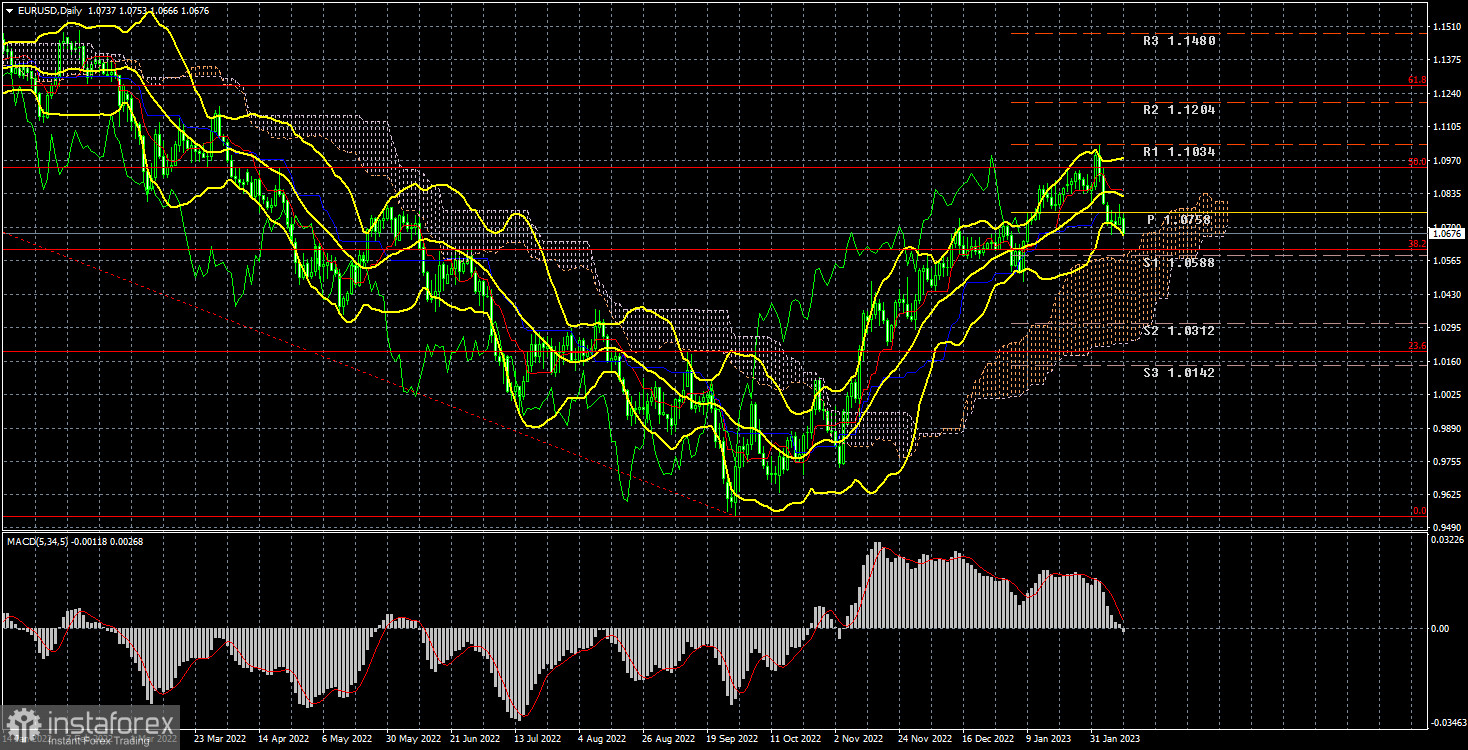Click the 0.9625 price axis value
The width and height of the screenshot is (1468, 750).
coord(1446,496)
